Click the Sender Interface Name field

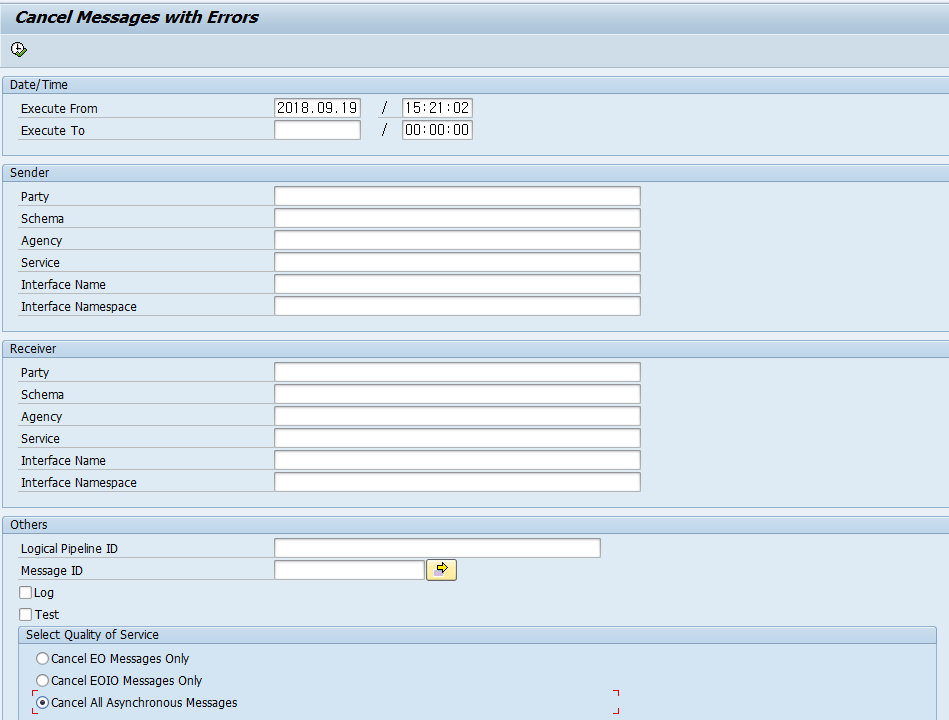point(456,283)
